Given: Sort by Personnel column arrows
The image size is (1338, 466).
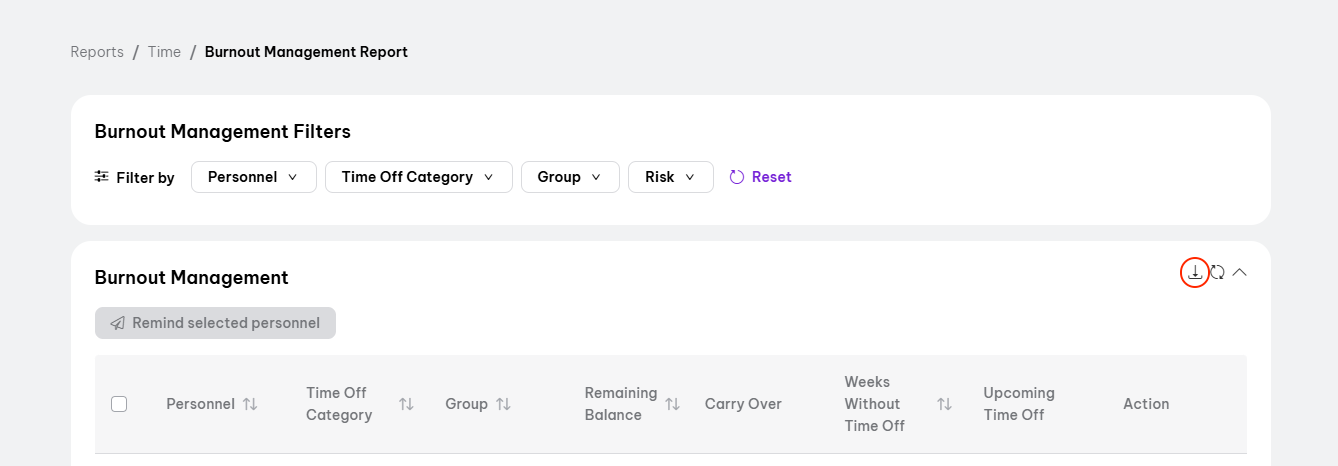Looking at the screenshot, I should [250, 404].
